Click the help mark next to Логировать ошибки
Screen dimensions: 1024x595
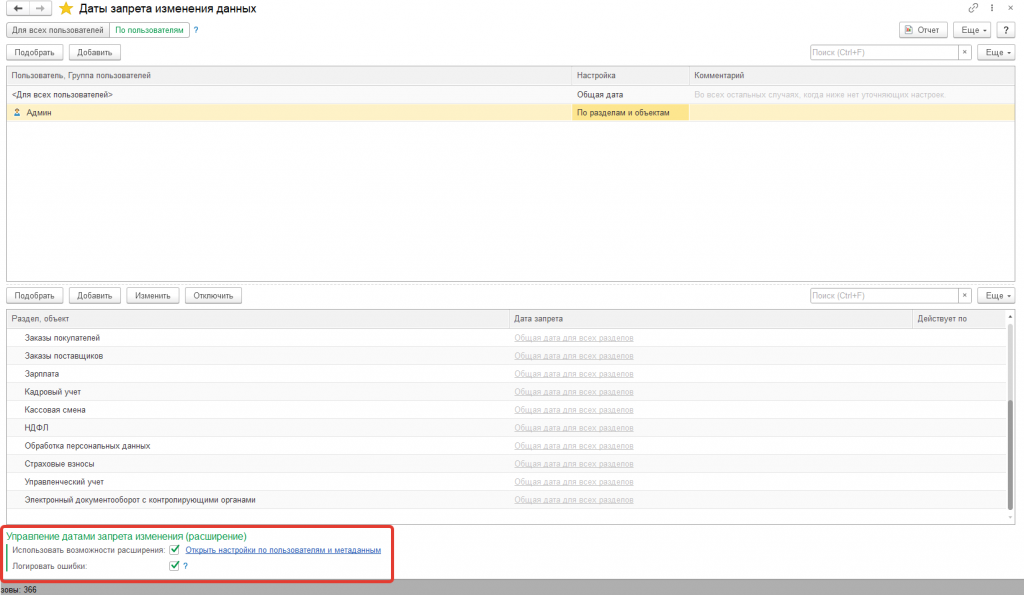point(185,566)
